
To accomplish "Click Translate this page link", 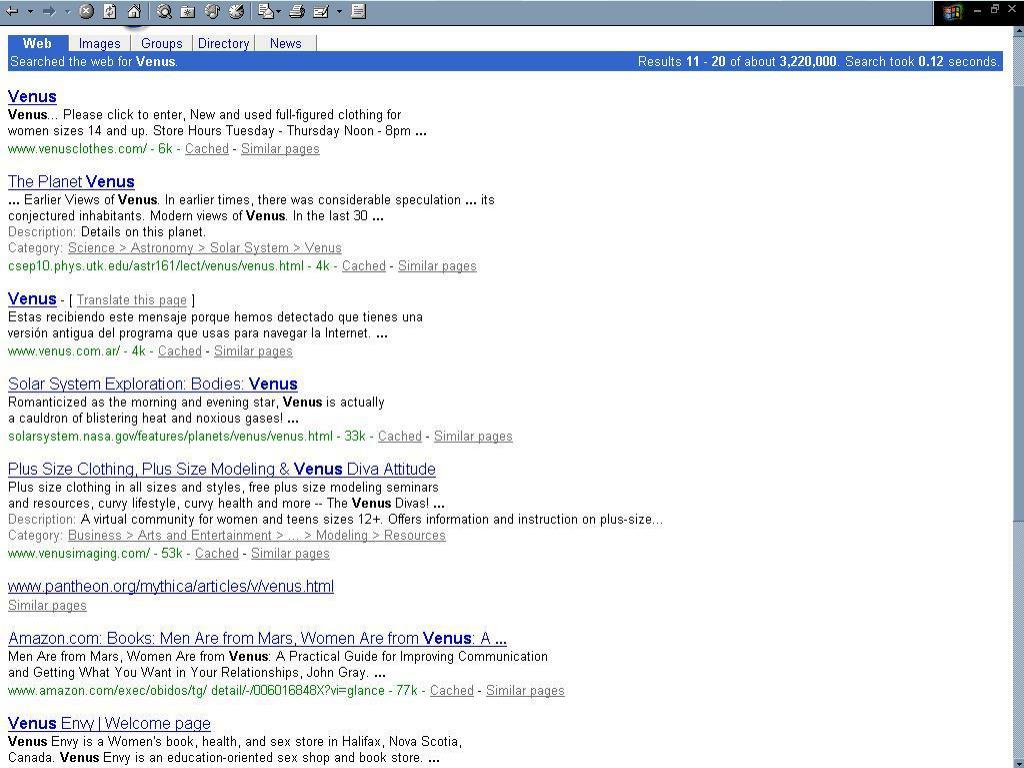I will (x=131, y=300).
